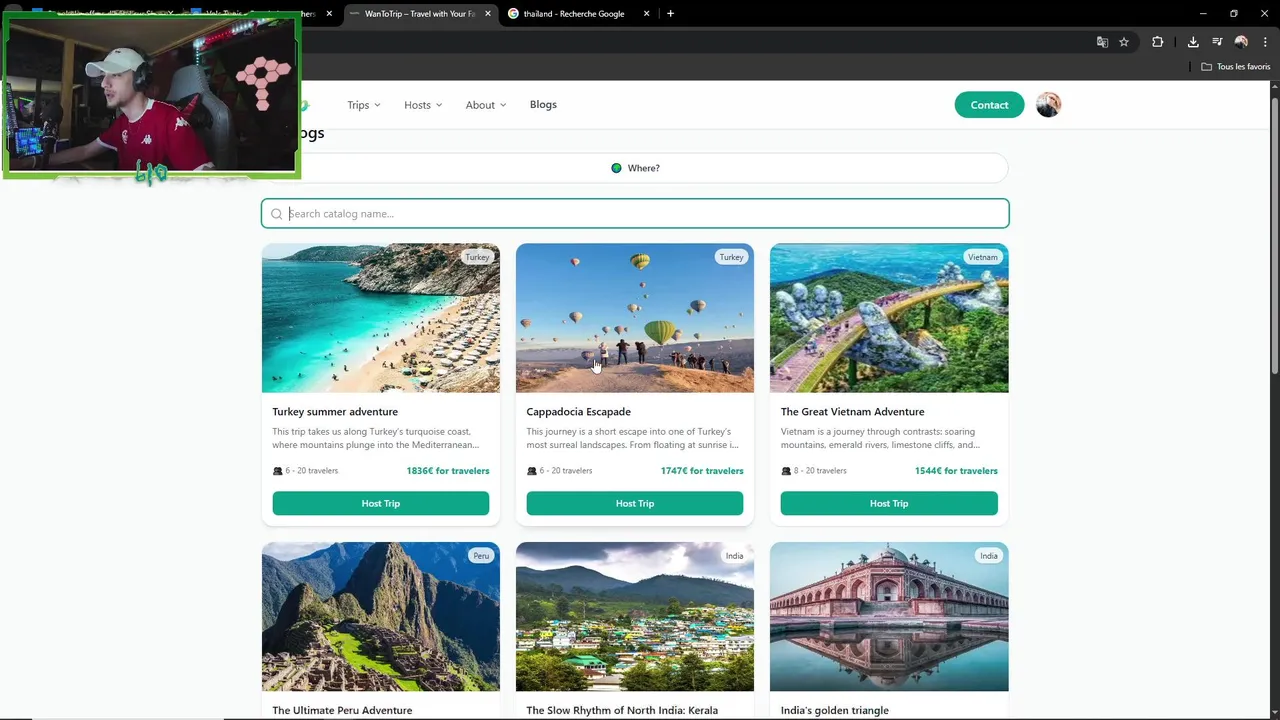Open the Turkey beach thumbnail image
Screen dimensions: 1280x720
381,318
